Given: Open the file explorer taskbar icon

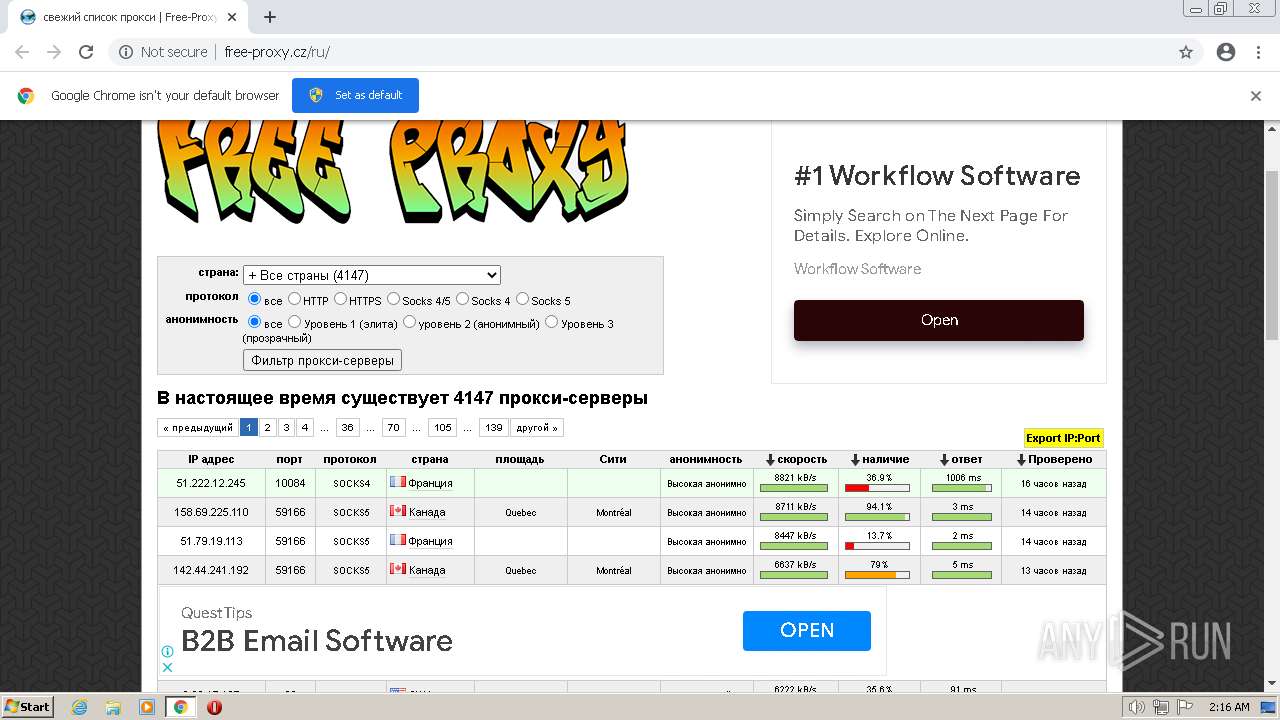Looking at the screenshot, I should coord(113,707).
